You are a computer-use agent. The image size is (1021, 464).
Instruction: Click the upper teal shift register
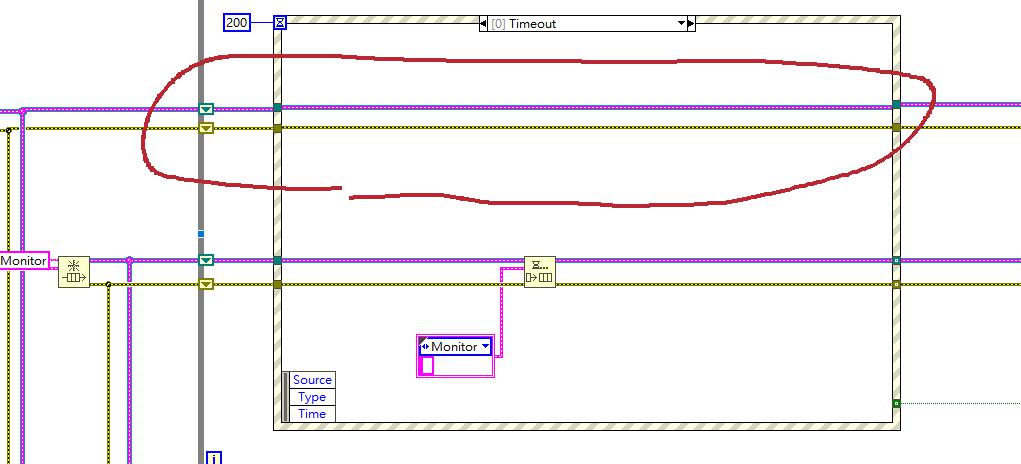[206, 109]
